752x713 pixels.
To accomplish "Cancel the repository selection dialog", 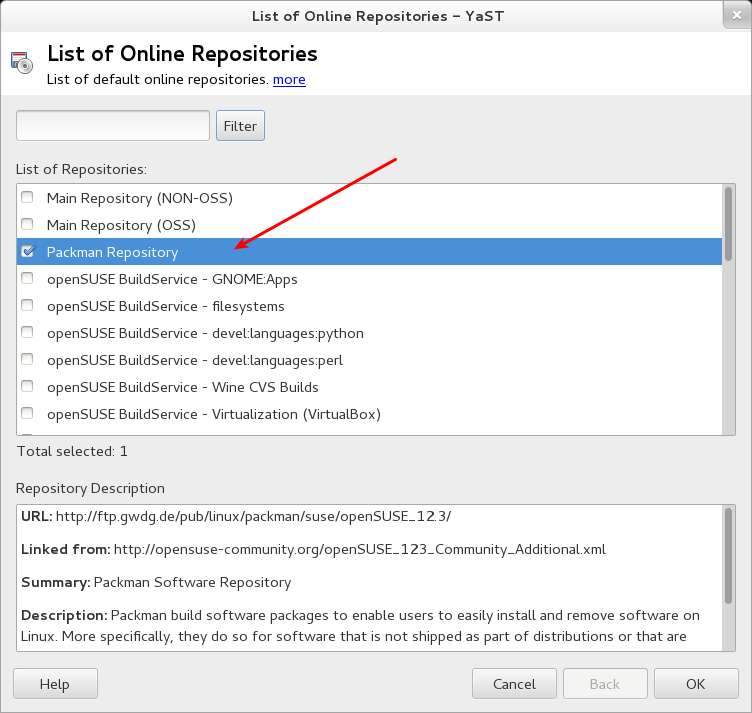I will (x=514, y=684).
